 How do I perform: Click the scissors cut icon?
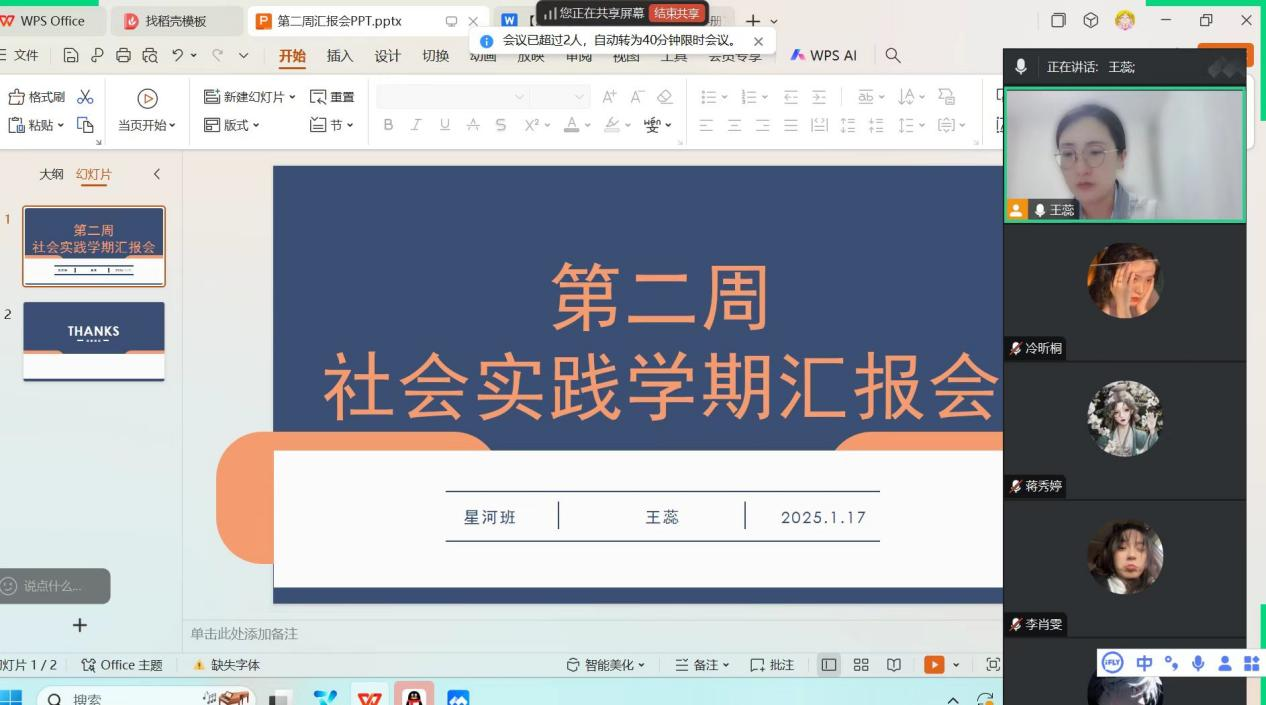point(85,97)
